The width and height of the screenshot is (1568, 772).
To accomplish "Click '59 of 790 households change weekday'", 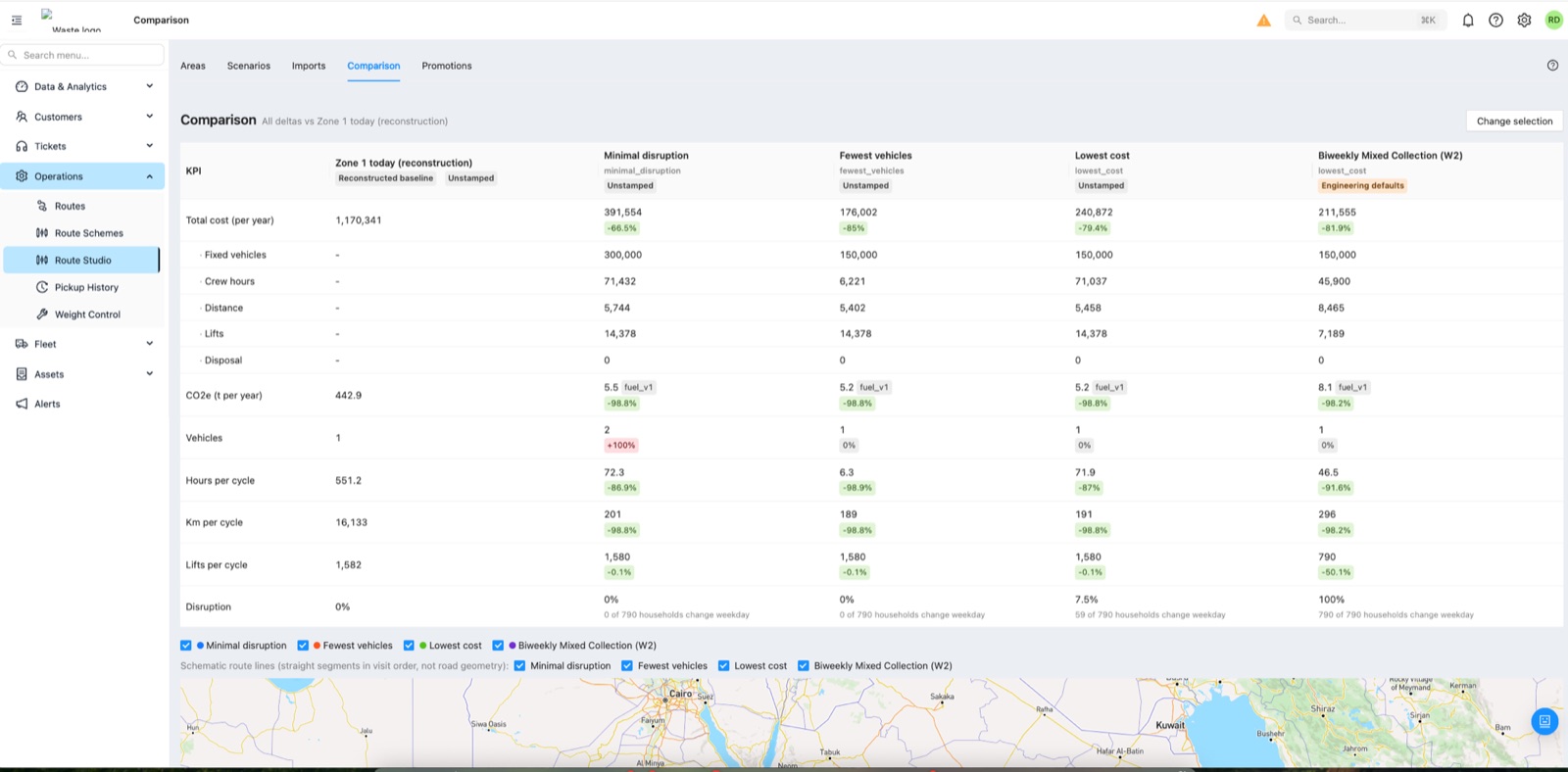I will coord(1151,615).
